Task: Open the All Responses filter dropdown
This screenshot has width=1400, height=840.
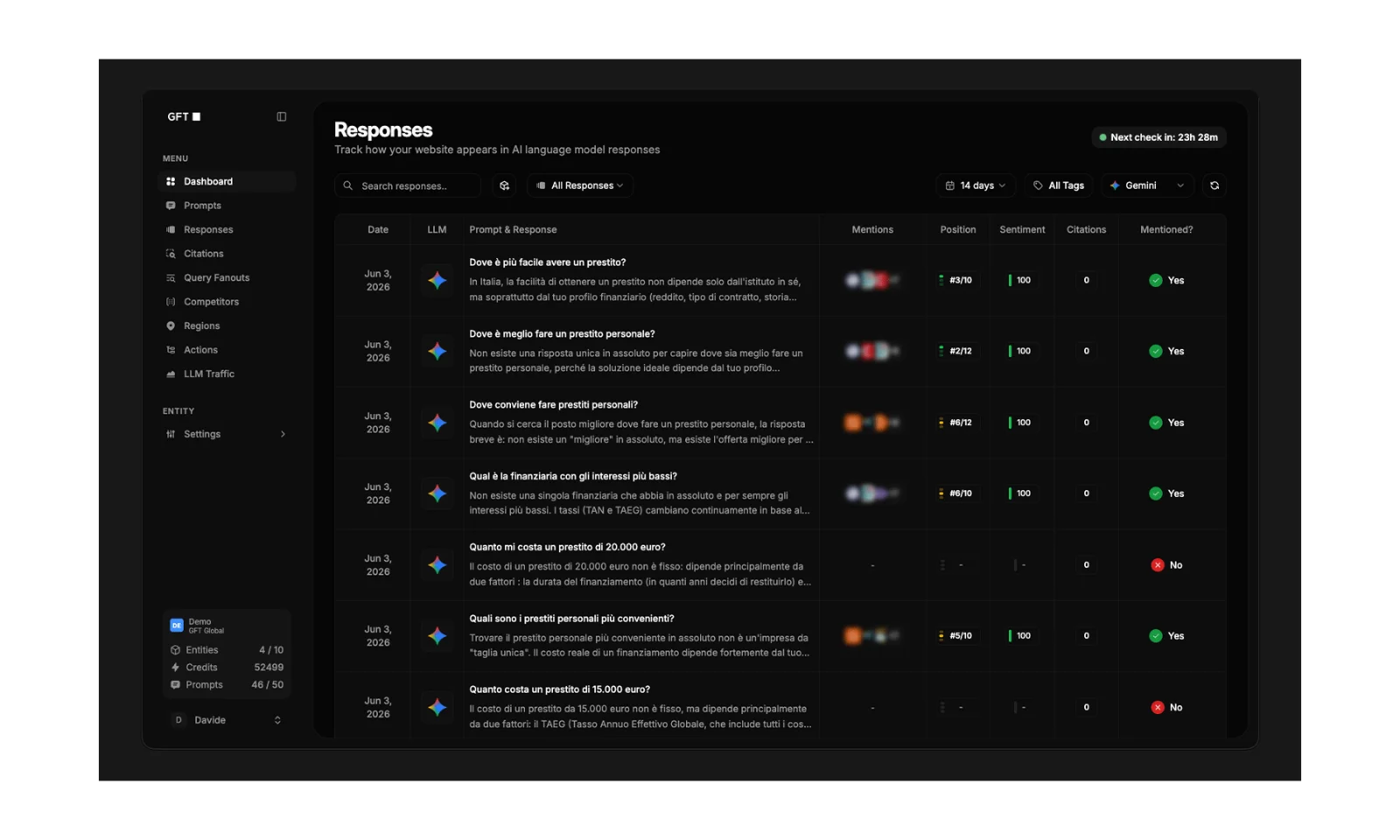Action: [580, 185]
